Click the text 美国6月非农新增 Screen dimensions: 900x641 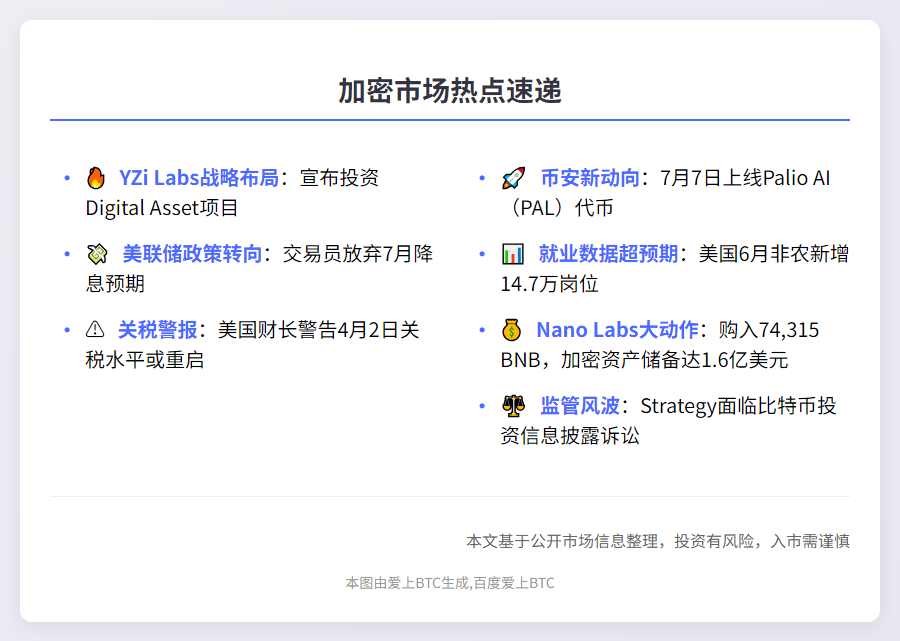point(774,254)
